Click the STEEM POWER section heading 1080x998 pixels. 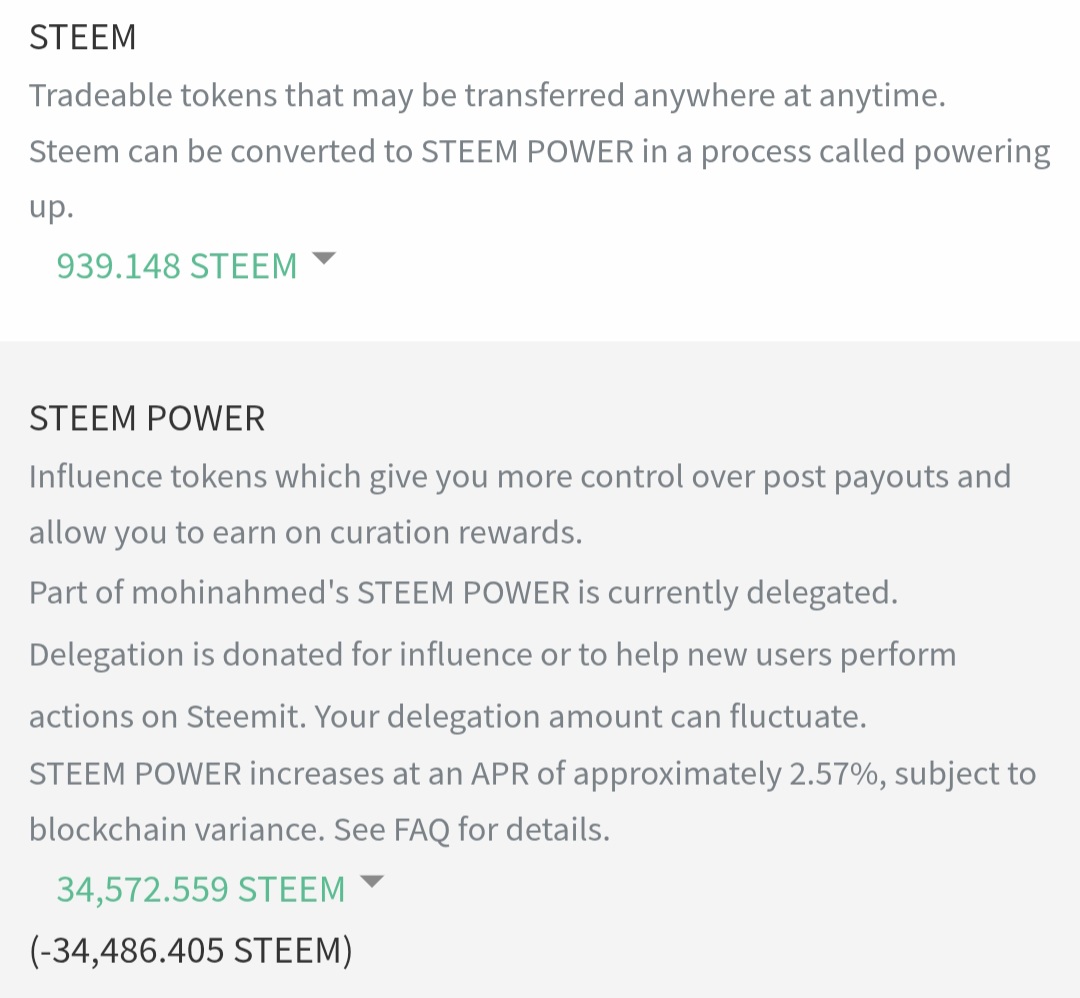(147, 418)
